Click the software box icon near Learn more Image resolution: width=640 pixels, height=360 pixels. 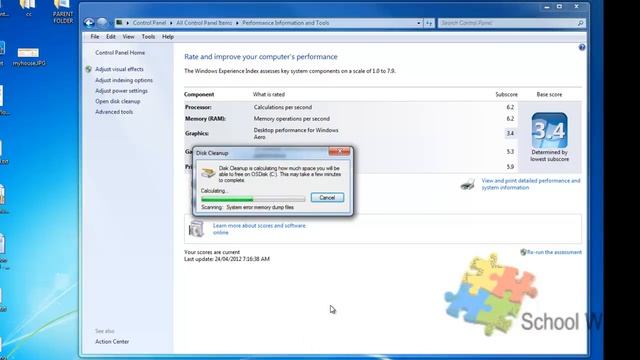pyautogui.click(x=196, y=229)
